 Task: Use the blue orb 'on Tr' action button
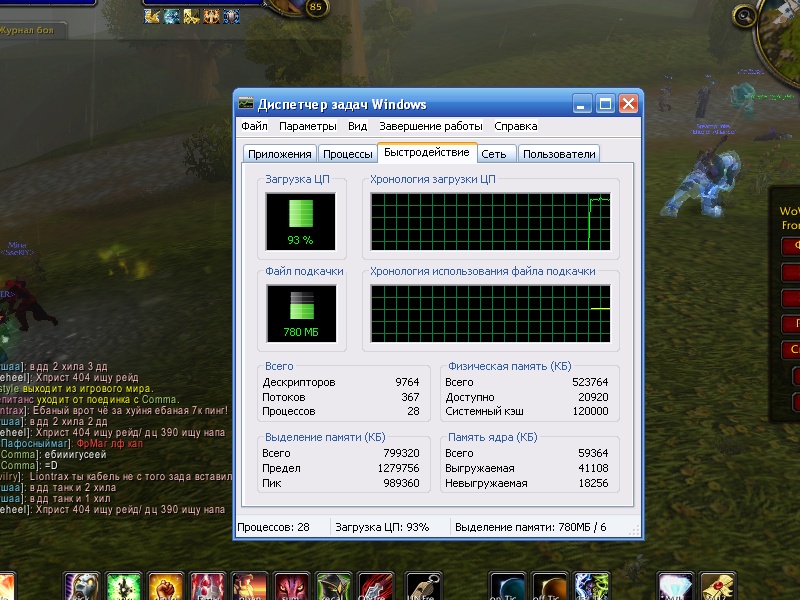507,587
